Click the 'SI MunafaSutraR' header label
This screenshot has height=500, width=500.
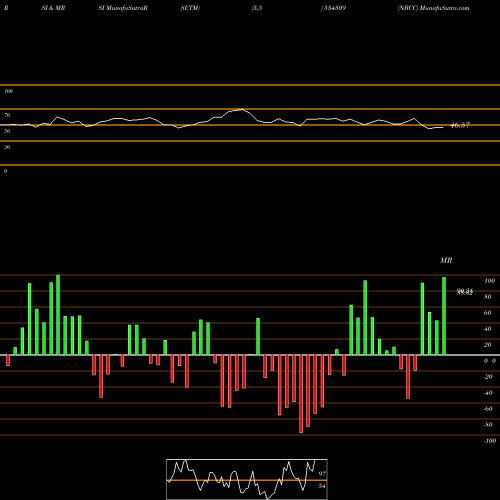[123, 8]
